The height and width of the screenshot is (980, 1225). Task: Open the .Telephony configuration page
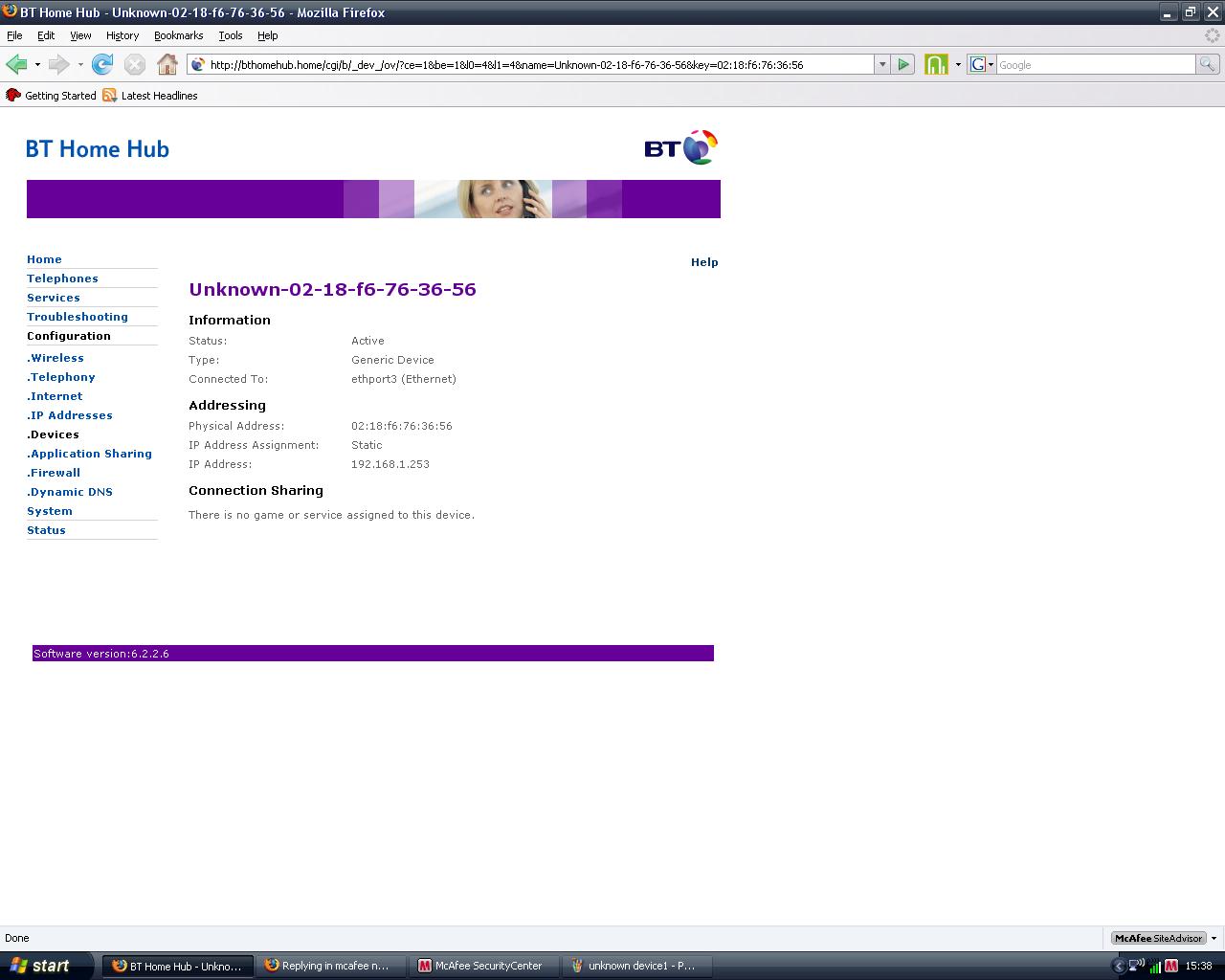pos(61,377)
